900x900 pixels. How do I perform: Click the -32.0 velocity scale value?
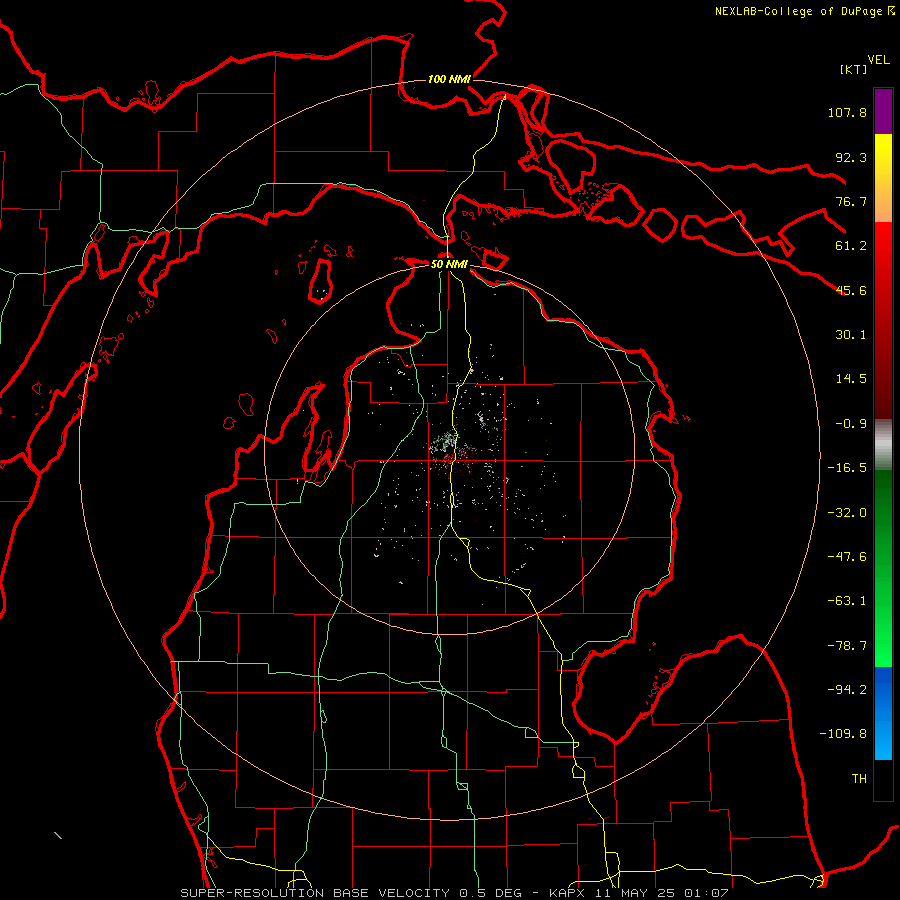point(847,513)
